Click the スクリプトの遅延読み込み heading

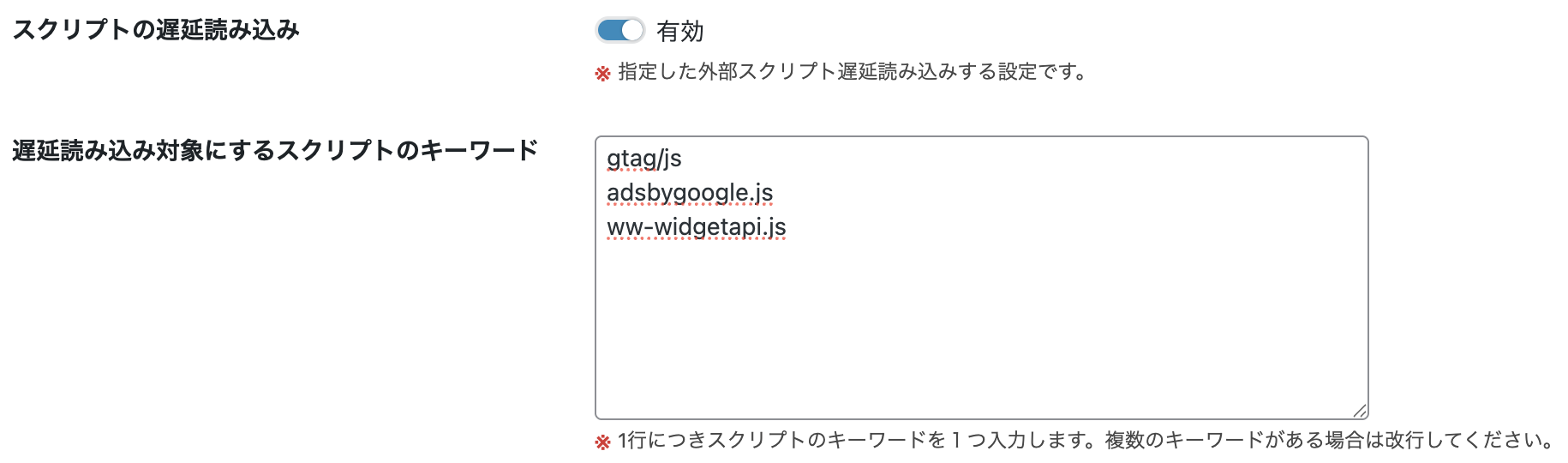tap(156, 30)
